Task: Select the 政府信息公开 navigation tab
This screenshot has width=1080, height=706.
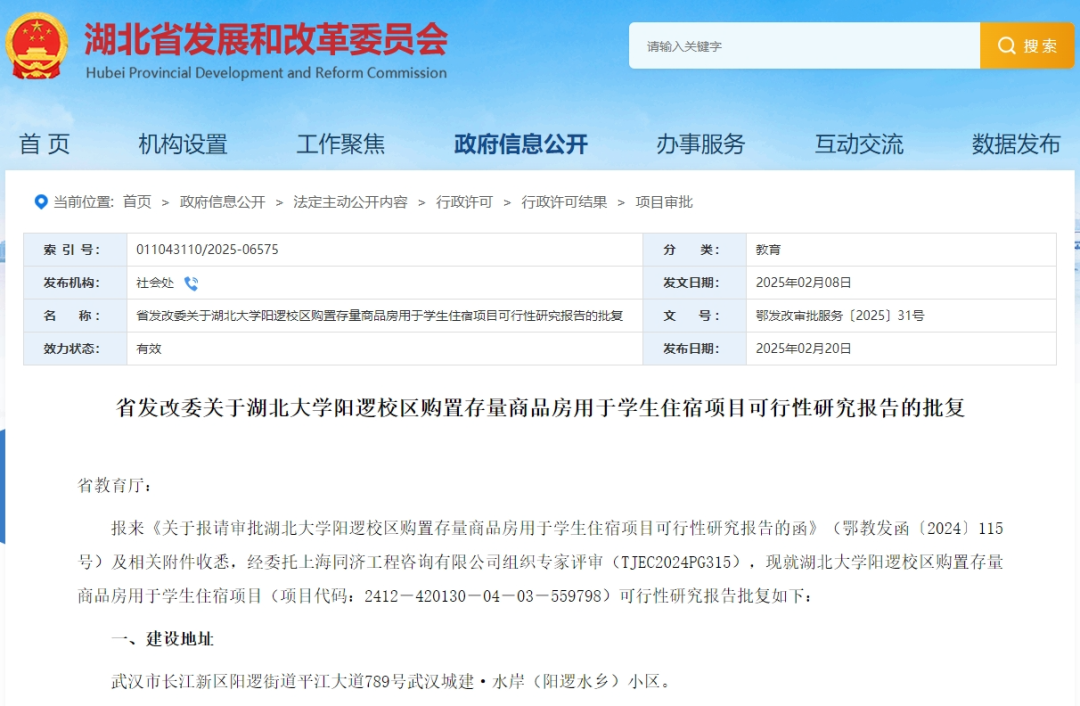Action: (x=520, y=144)
